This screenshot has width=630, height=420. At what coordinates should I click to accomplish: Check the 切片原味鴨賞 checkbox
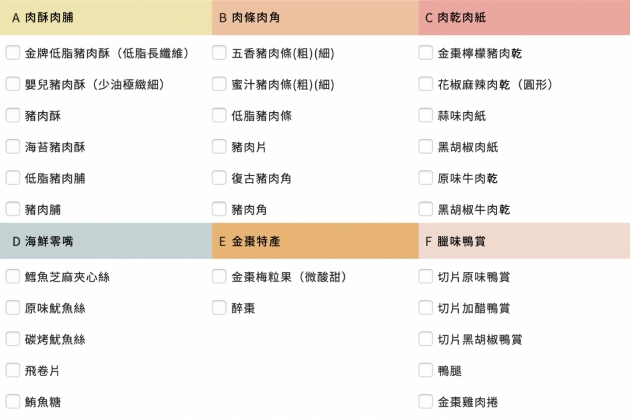click(x=427, y=276)
